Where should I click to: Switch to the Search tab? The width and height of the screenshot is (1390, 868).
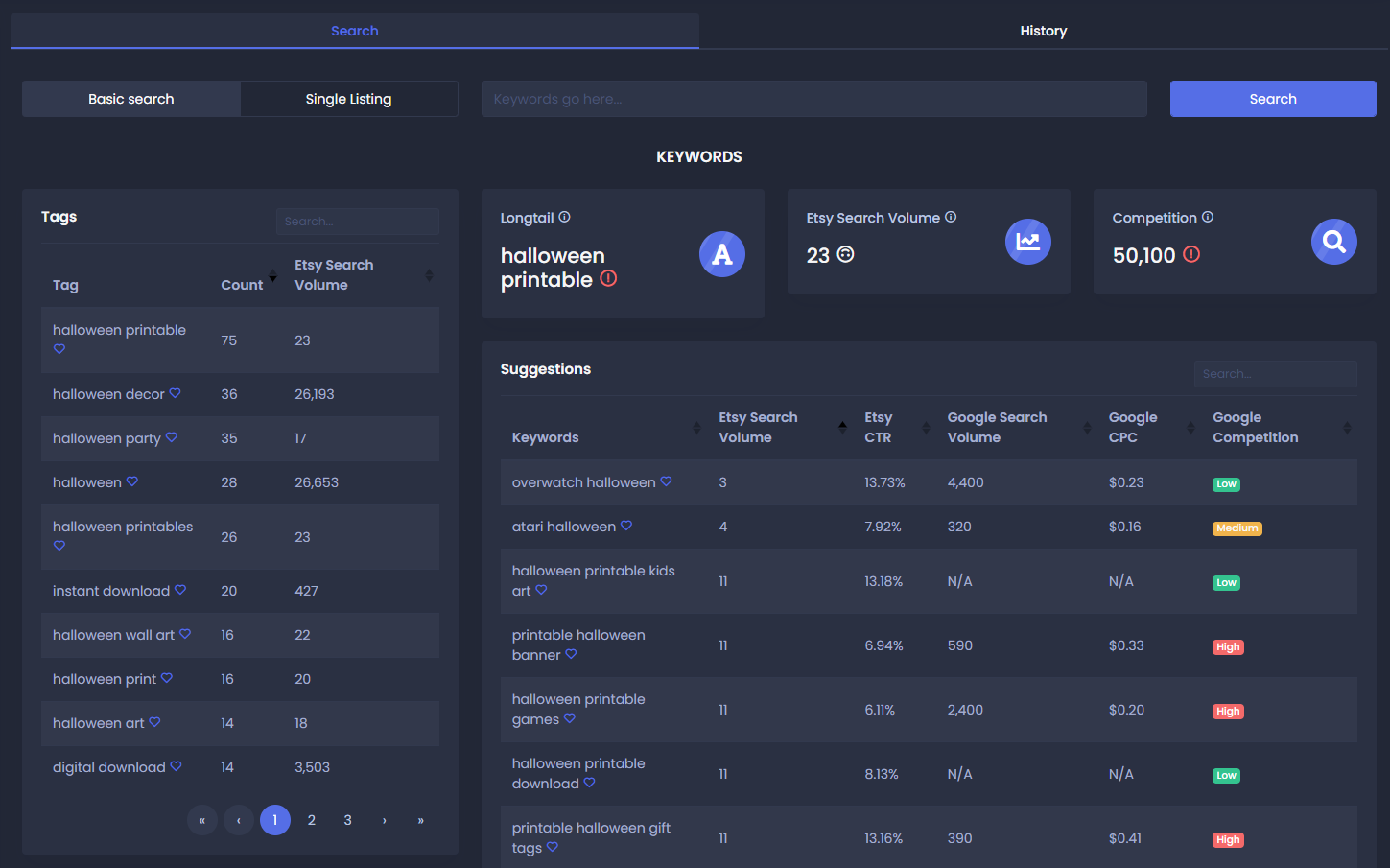tap(355, 31)
